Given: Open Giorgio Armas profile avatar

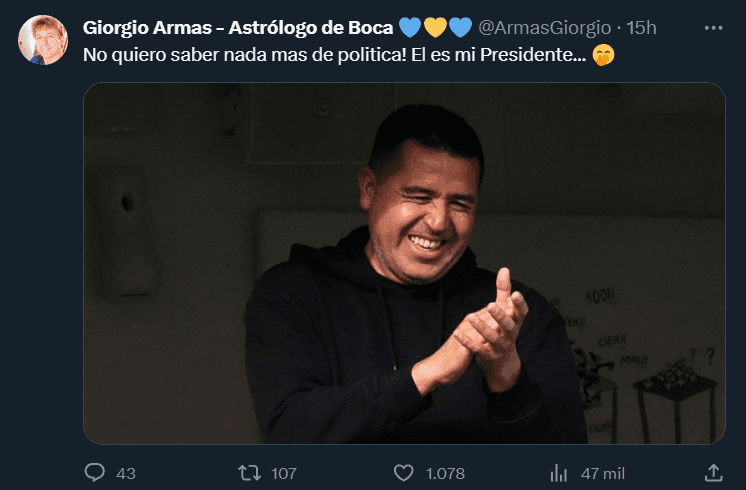Looking at the screenshot, I should [x=43, y=40].
